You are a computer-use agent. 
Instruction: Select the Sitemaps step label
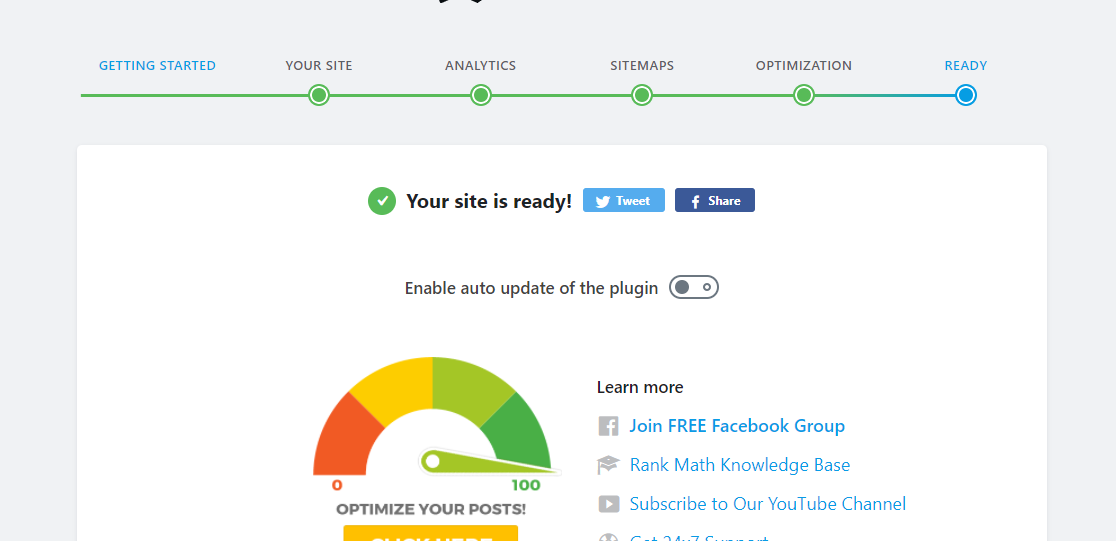[642, 66]
